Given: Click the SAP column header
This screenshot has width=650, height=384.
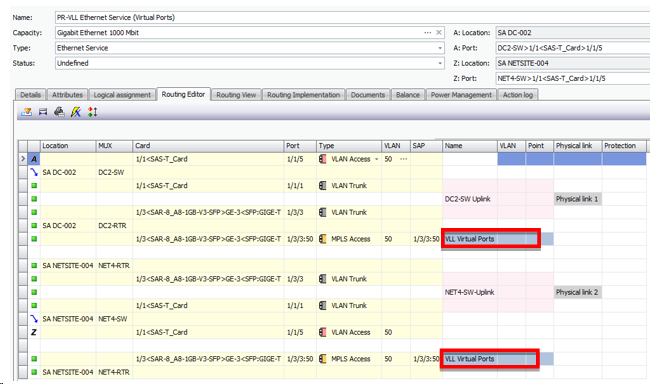Looking at the screenshot, I should (426, 146).
